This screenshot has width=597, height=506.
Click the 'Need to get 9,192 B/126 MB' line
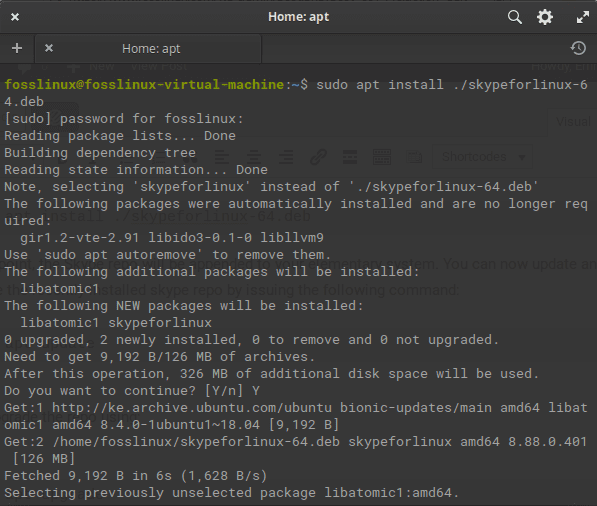[x=160, y=357]
